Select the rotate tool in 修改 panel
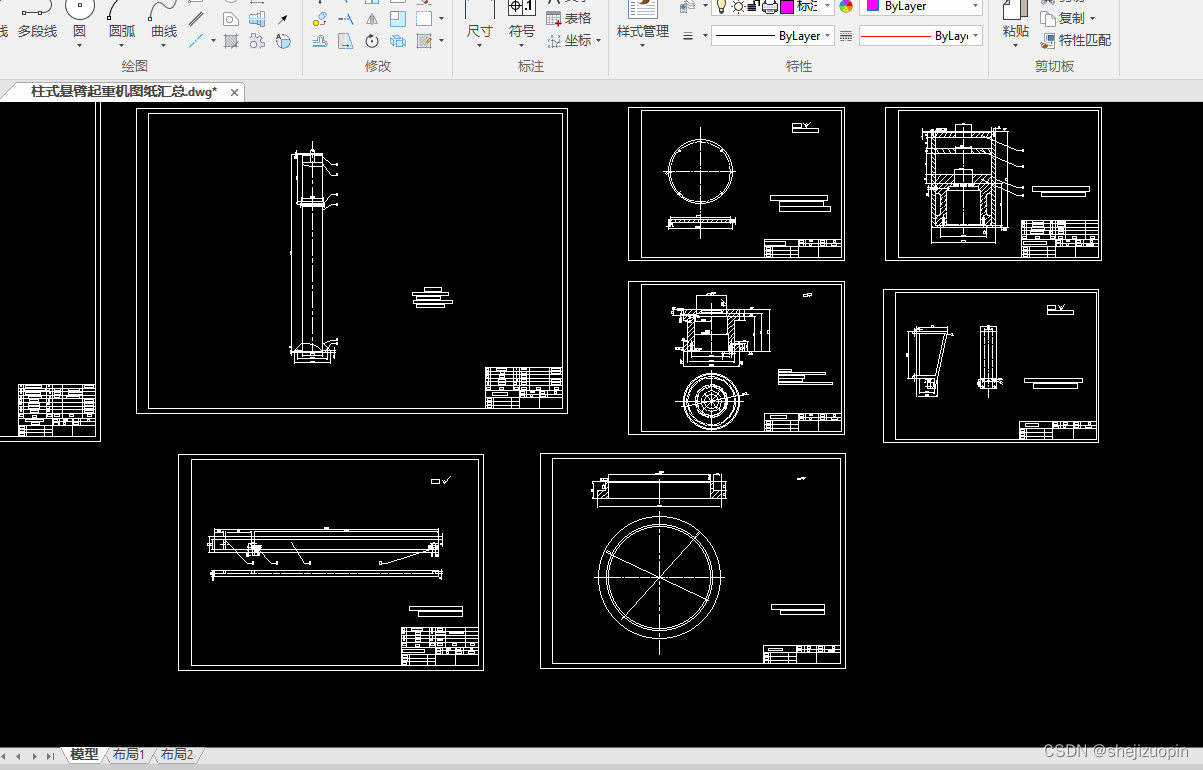The image size is (1203, 770). [372, 41]
